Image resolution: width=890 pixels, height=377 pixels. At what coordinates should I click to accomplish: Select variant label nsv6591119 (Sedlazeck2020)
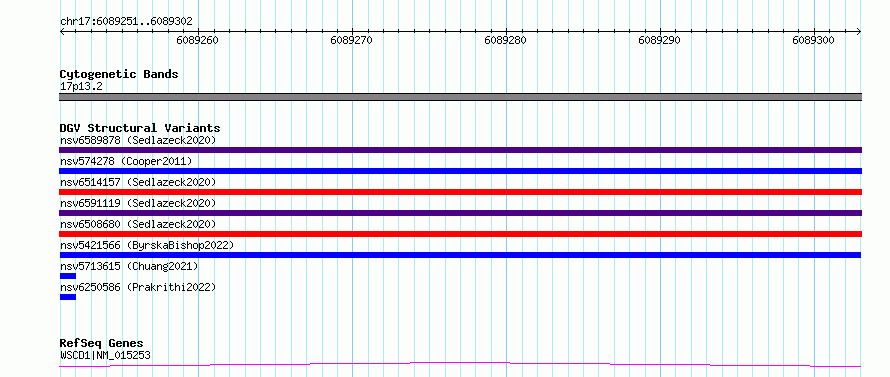tap(138, 203)
